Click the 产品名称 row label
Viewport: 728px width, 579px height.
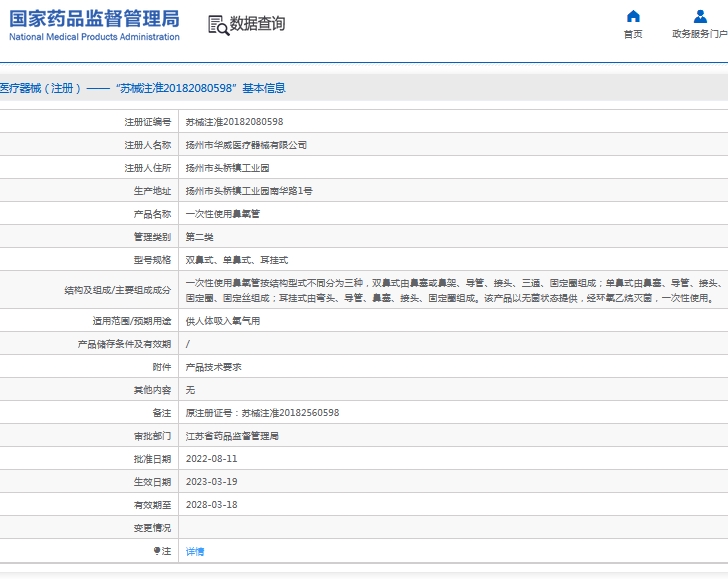tap(152, 214)
